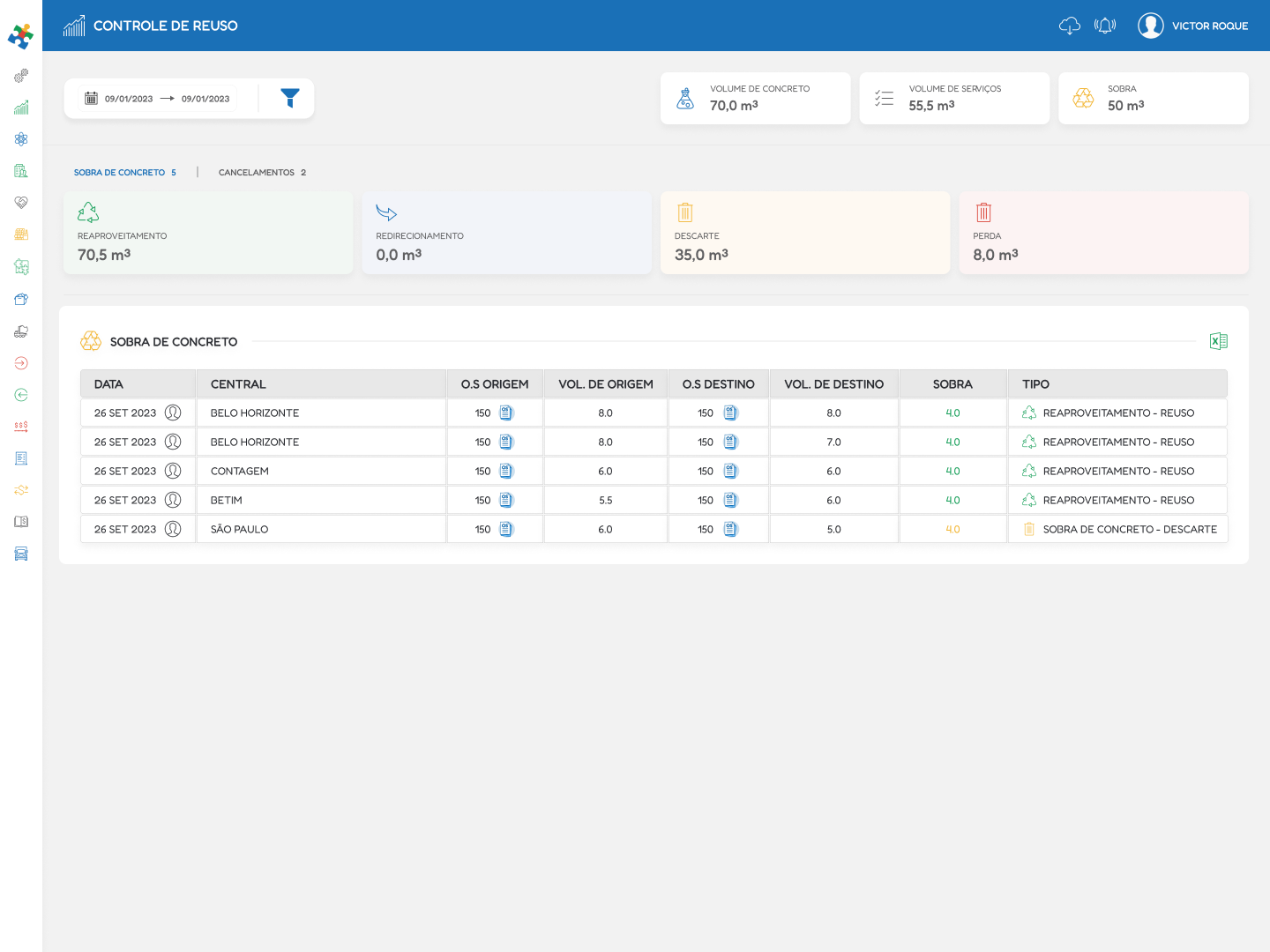
Task: Open O.S origem document for São Paulo row
Action: click(x=506, y=529)
